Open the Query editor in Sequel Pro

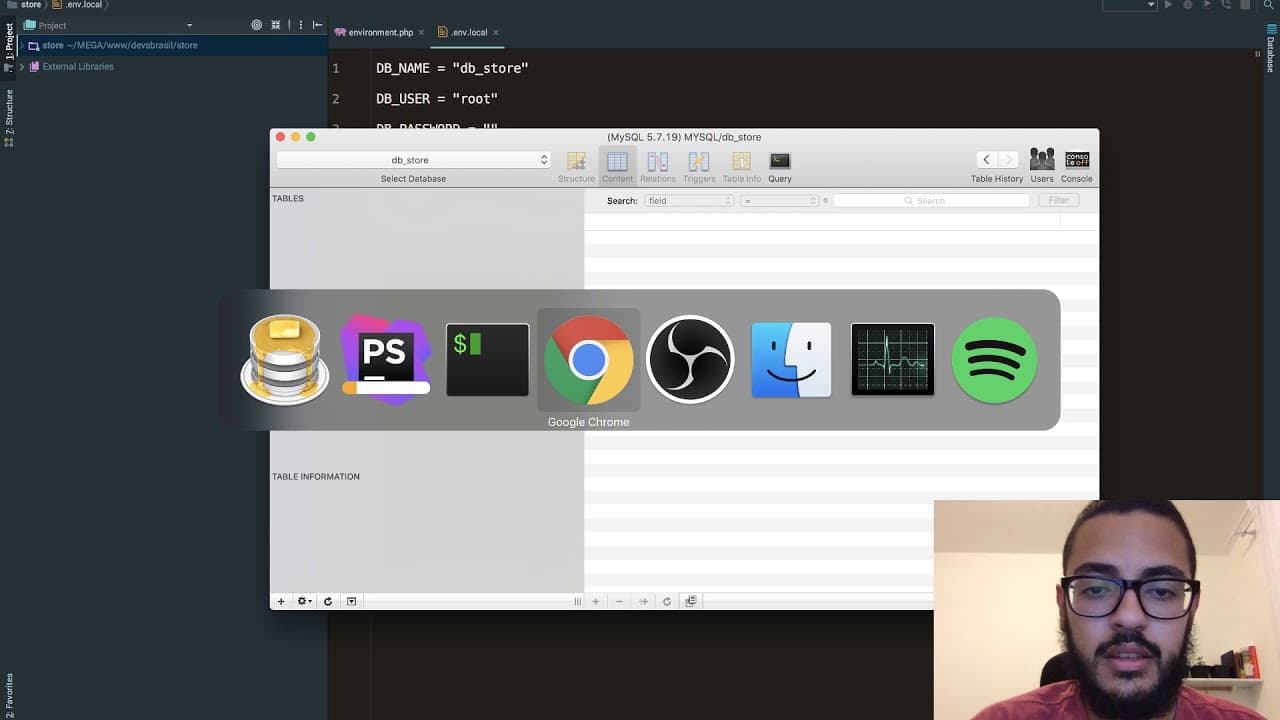pyautogui.click(x=780, y=167)
